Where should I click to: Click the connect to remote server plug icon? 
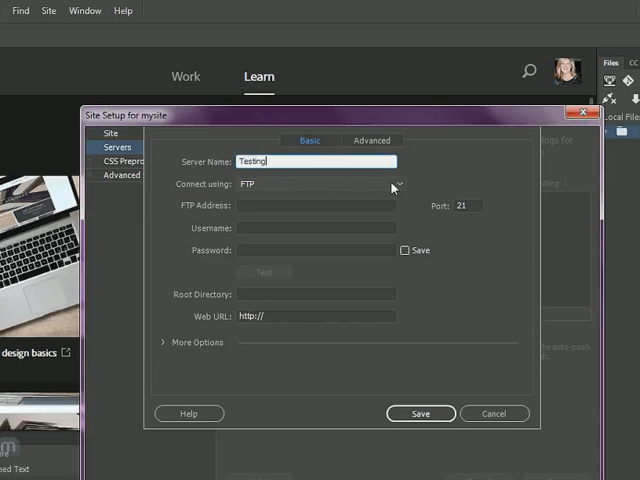[x=610, y=99]
